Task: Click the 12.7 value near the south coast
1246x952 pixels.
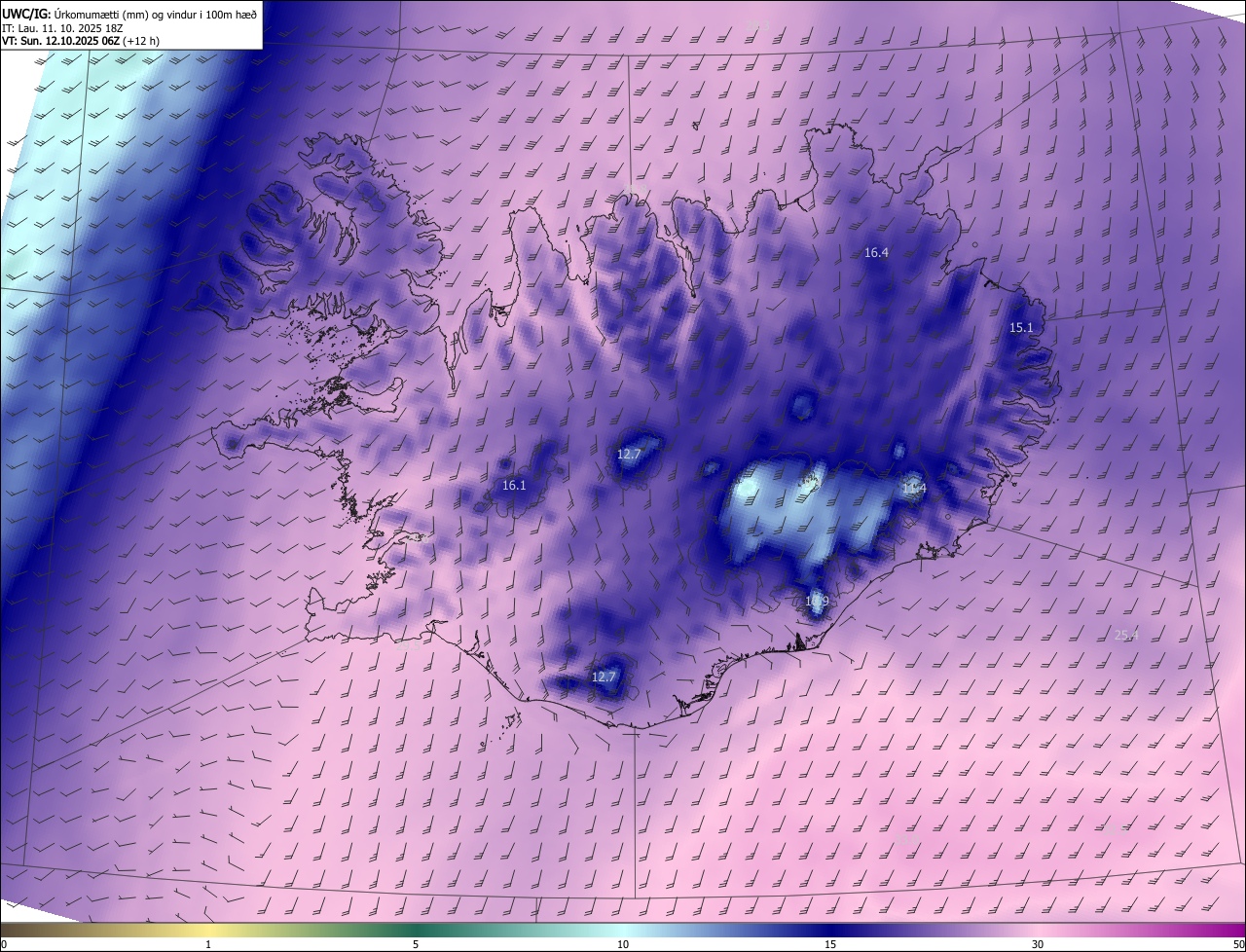Action: click(x=605, y=677)
